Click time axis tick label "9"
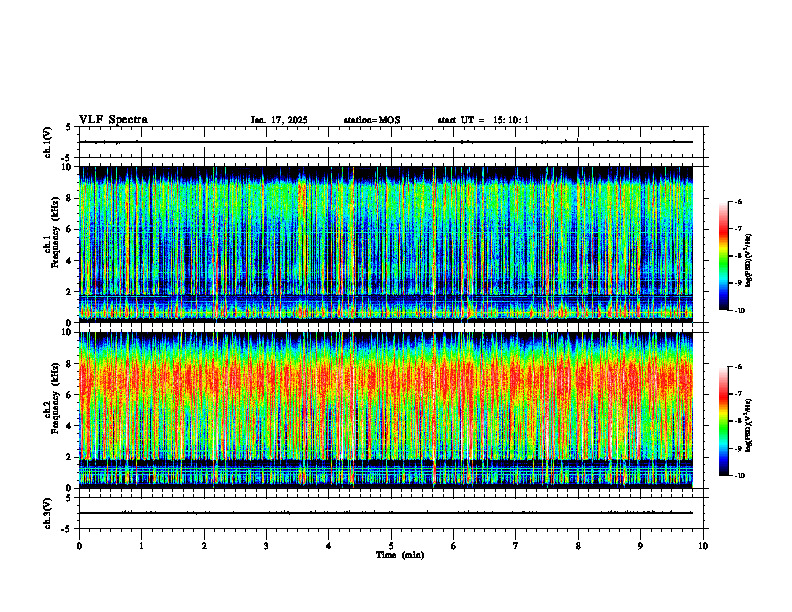The image size is (792, 612). (x=640, y=546)
